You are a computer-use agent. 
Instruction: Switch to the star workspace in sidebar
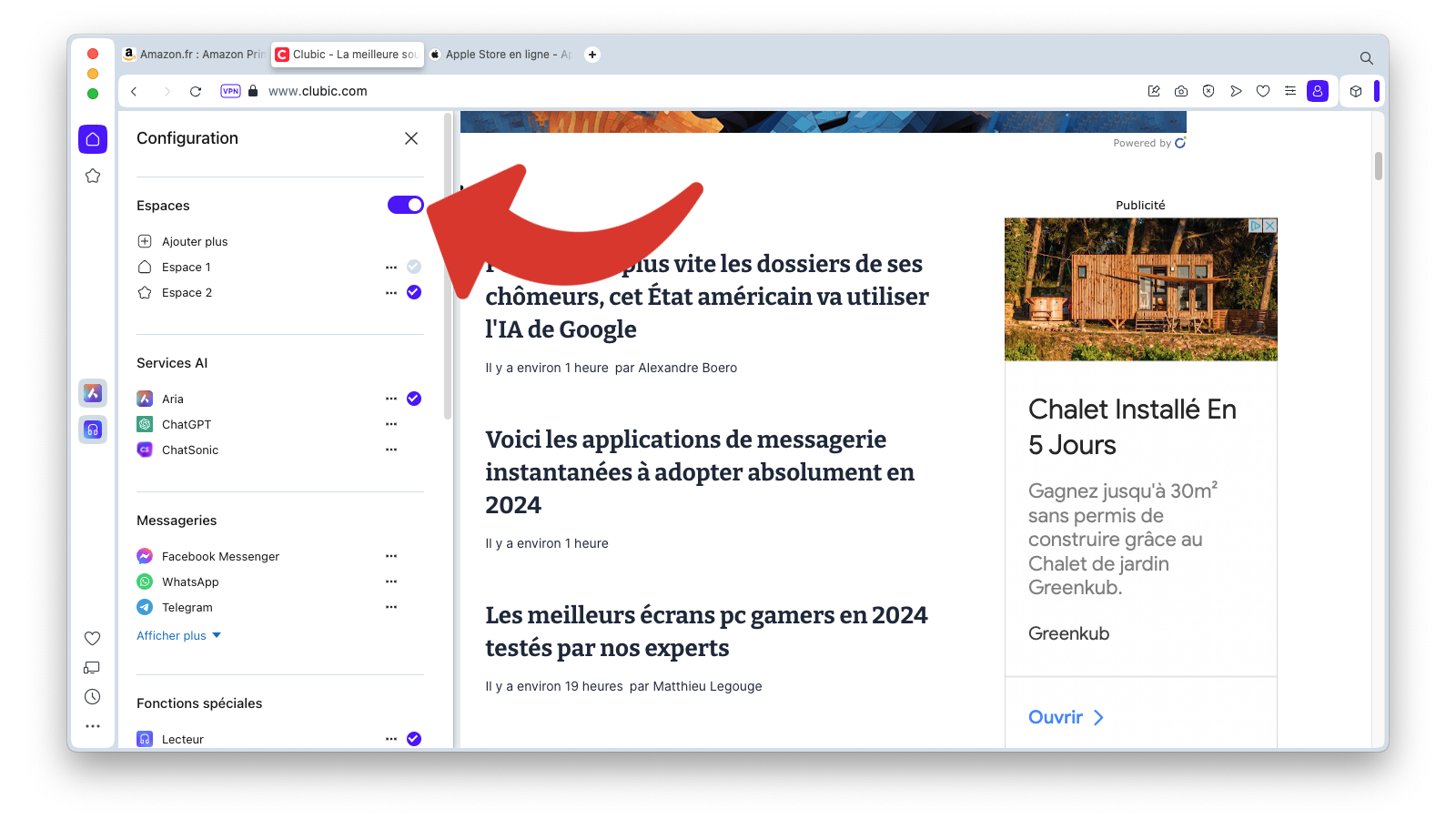point(93,176)
